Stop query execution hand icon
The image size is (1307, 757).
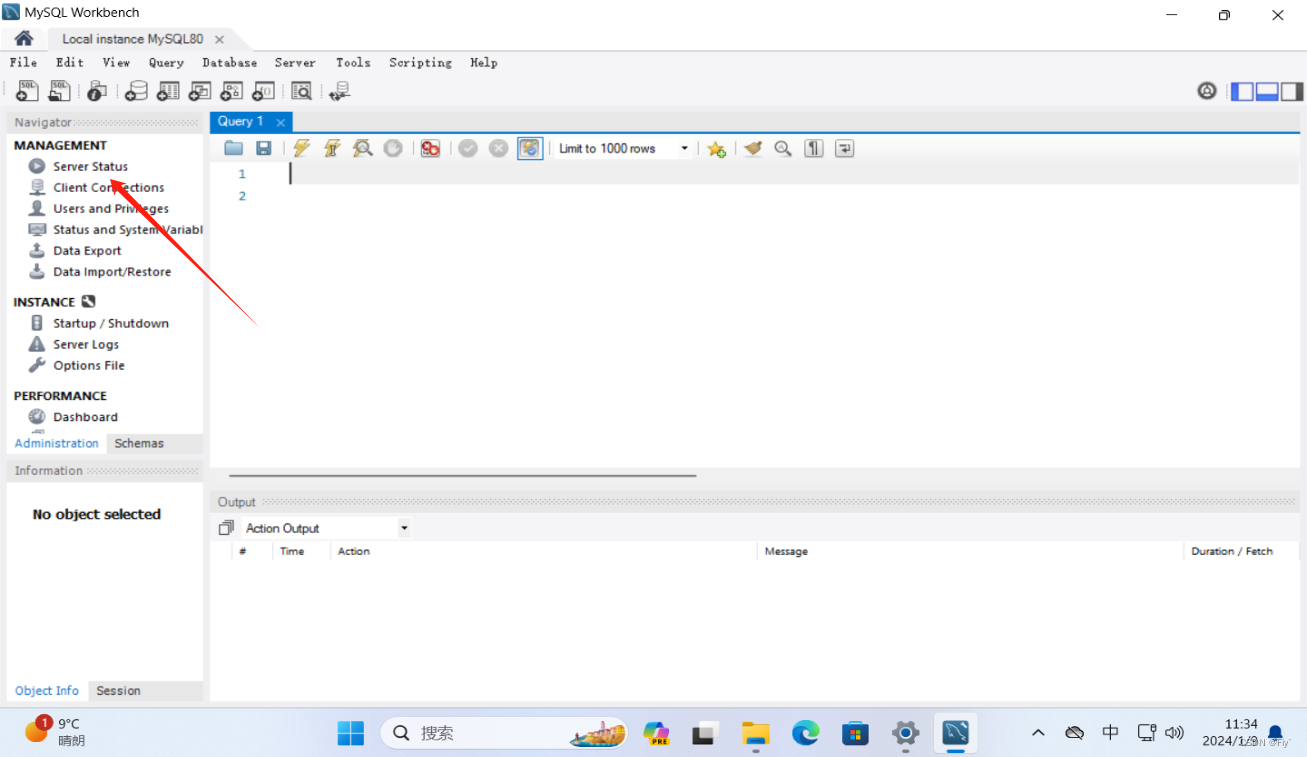point(393,148)
